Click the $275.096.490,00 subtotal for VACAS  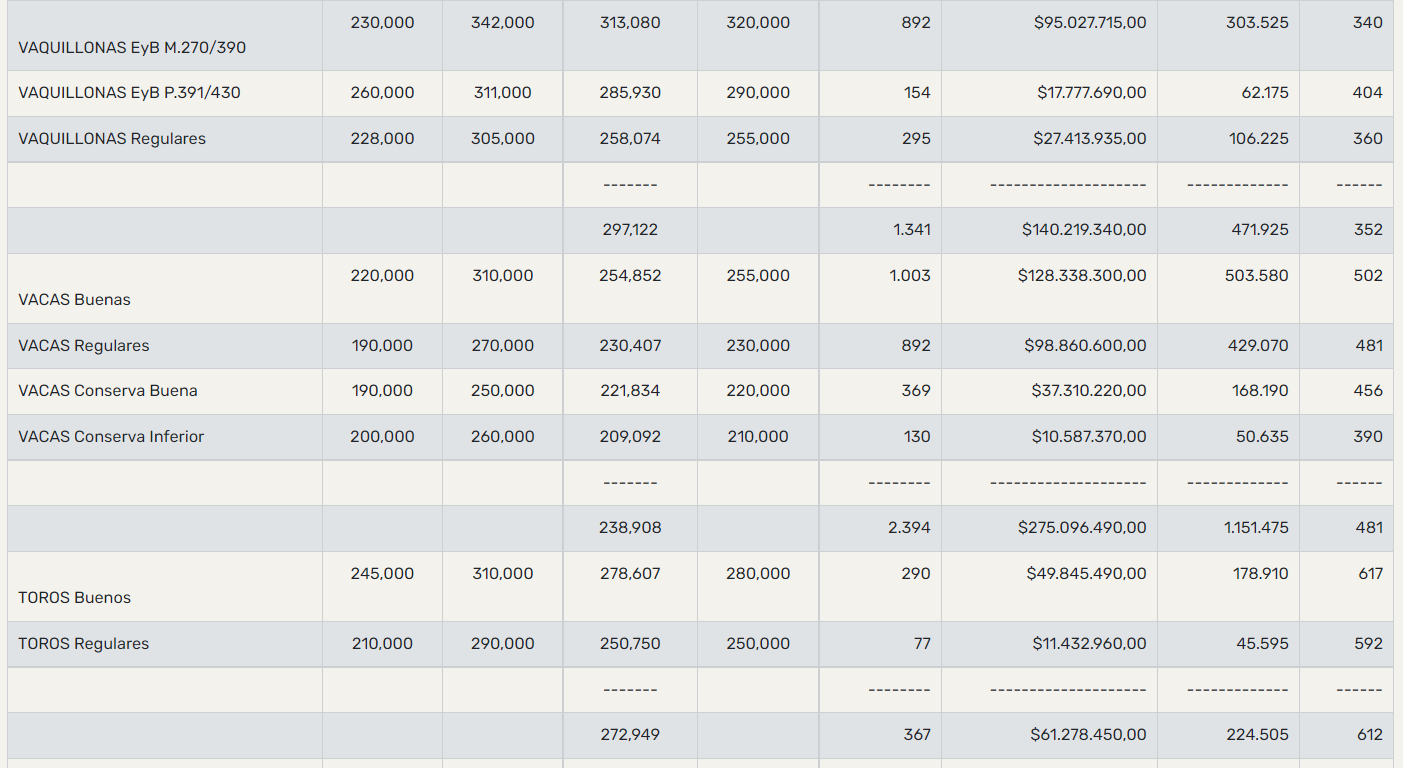pos(1082,528)
